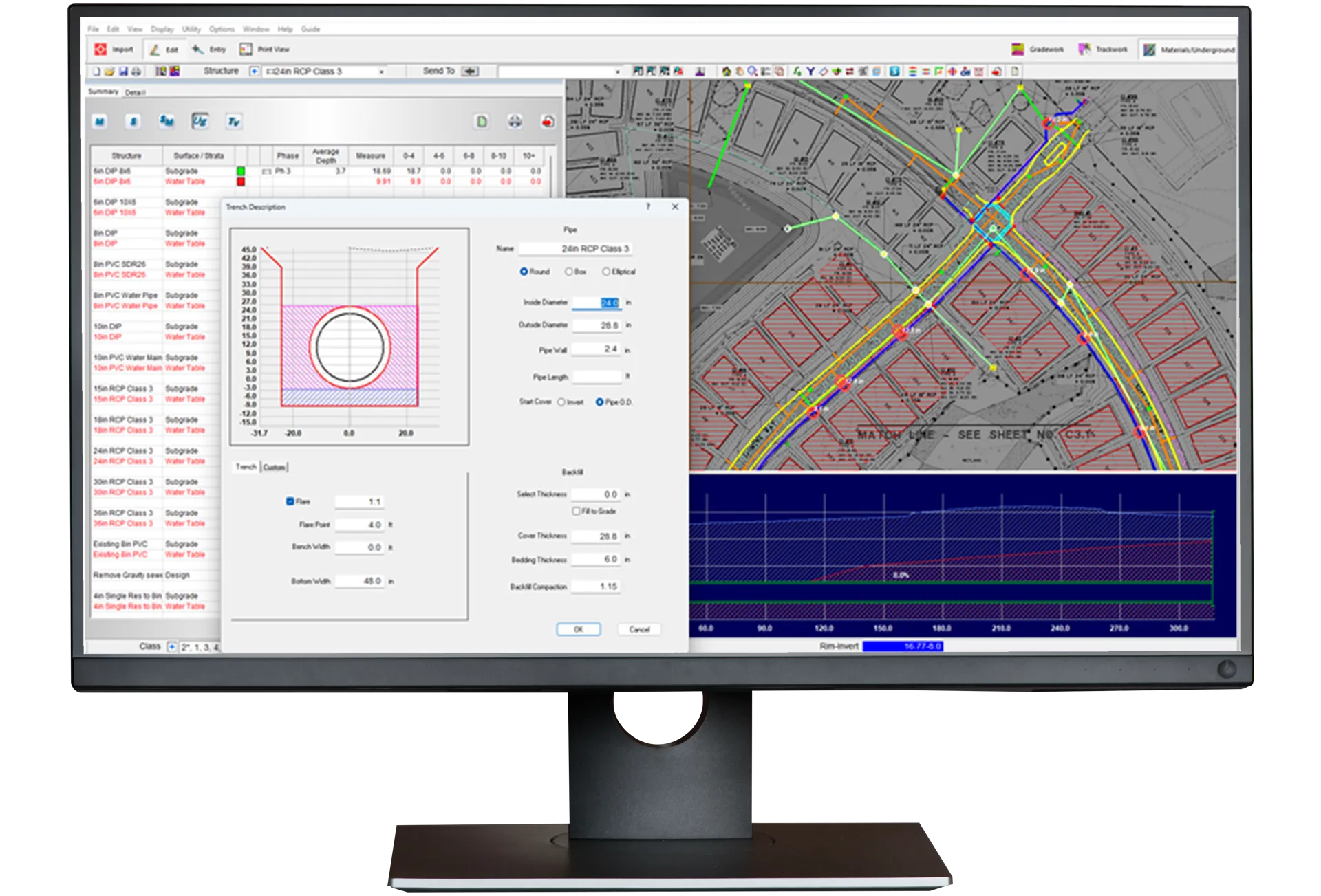Screen dimensions: 1321x896
Task: Select the Box pipe shape radio
Action: [x=569, y=272]
